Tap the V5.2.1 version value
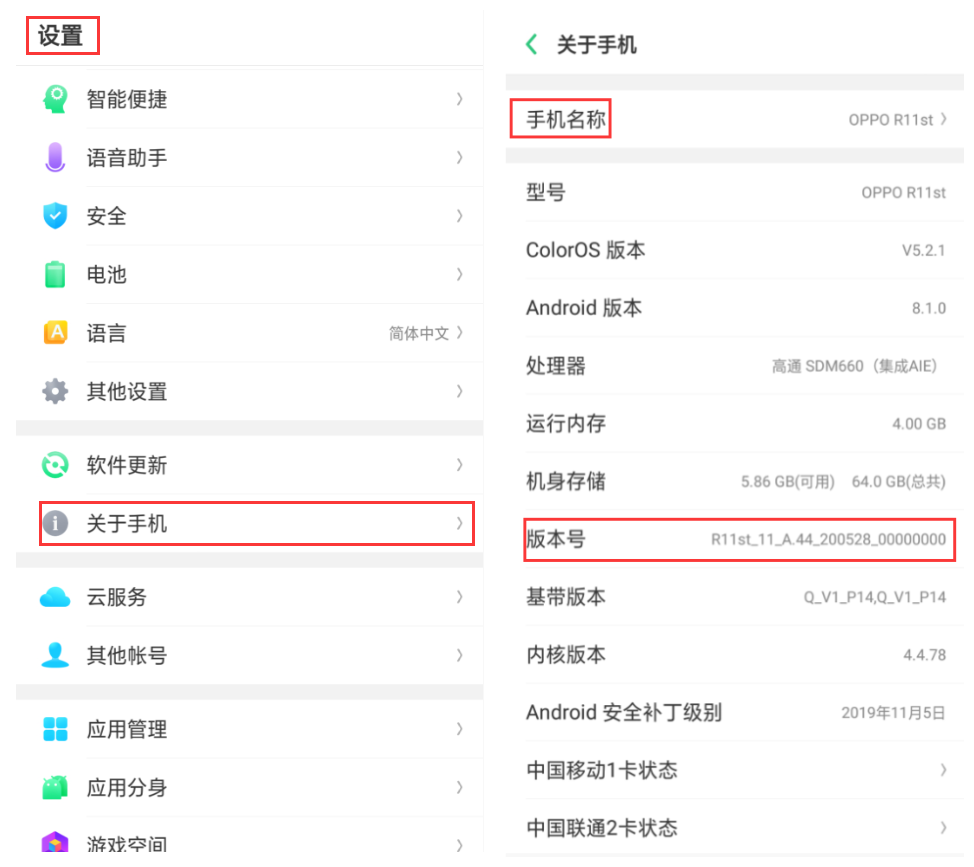The width and height of the screenshot is (974, 867). coord(924,250)
